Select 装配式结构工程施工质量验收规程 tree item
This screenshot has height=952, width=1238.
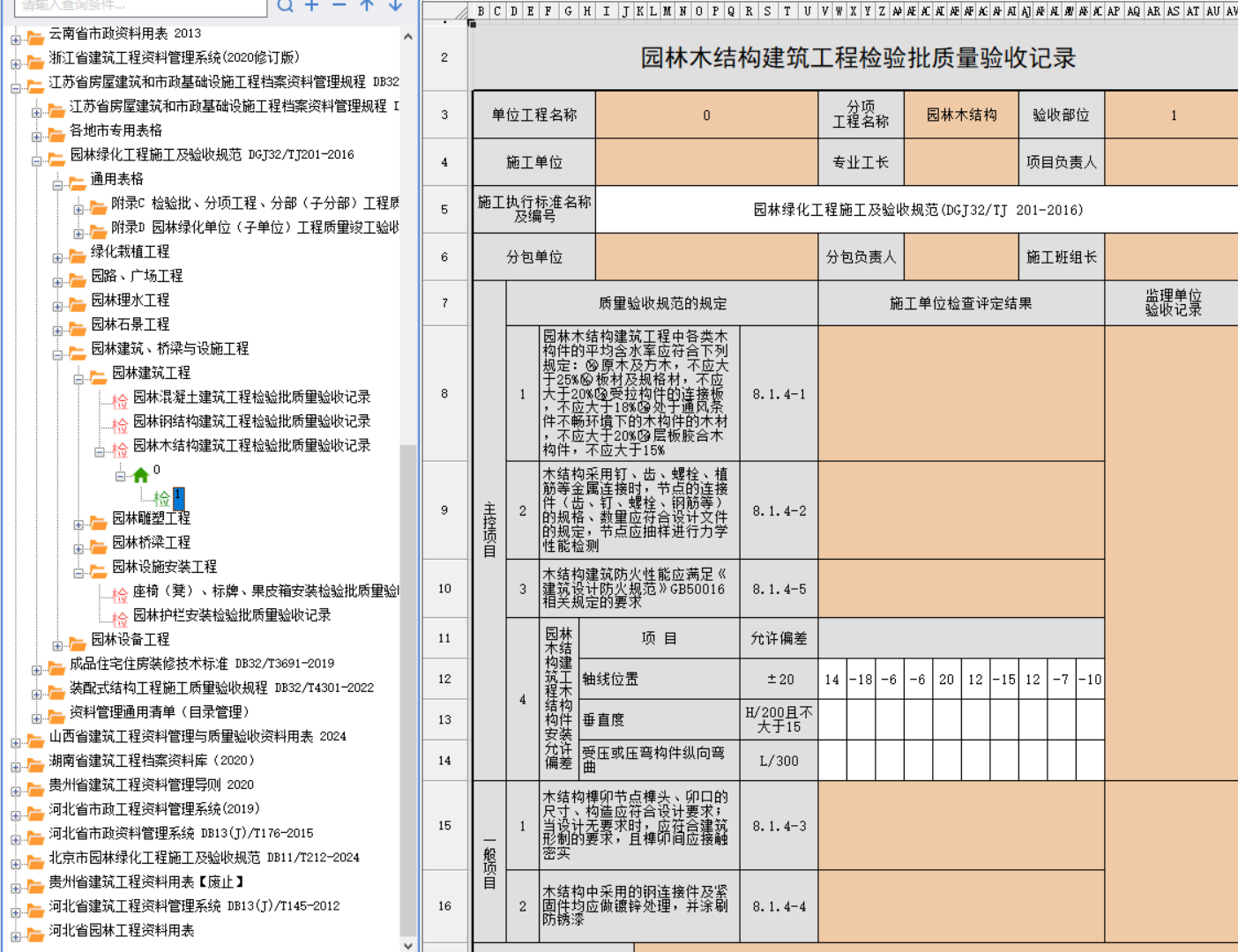click(222, 688)
